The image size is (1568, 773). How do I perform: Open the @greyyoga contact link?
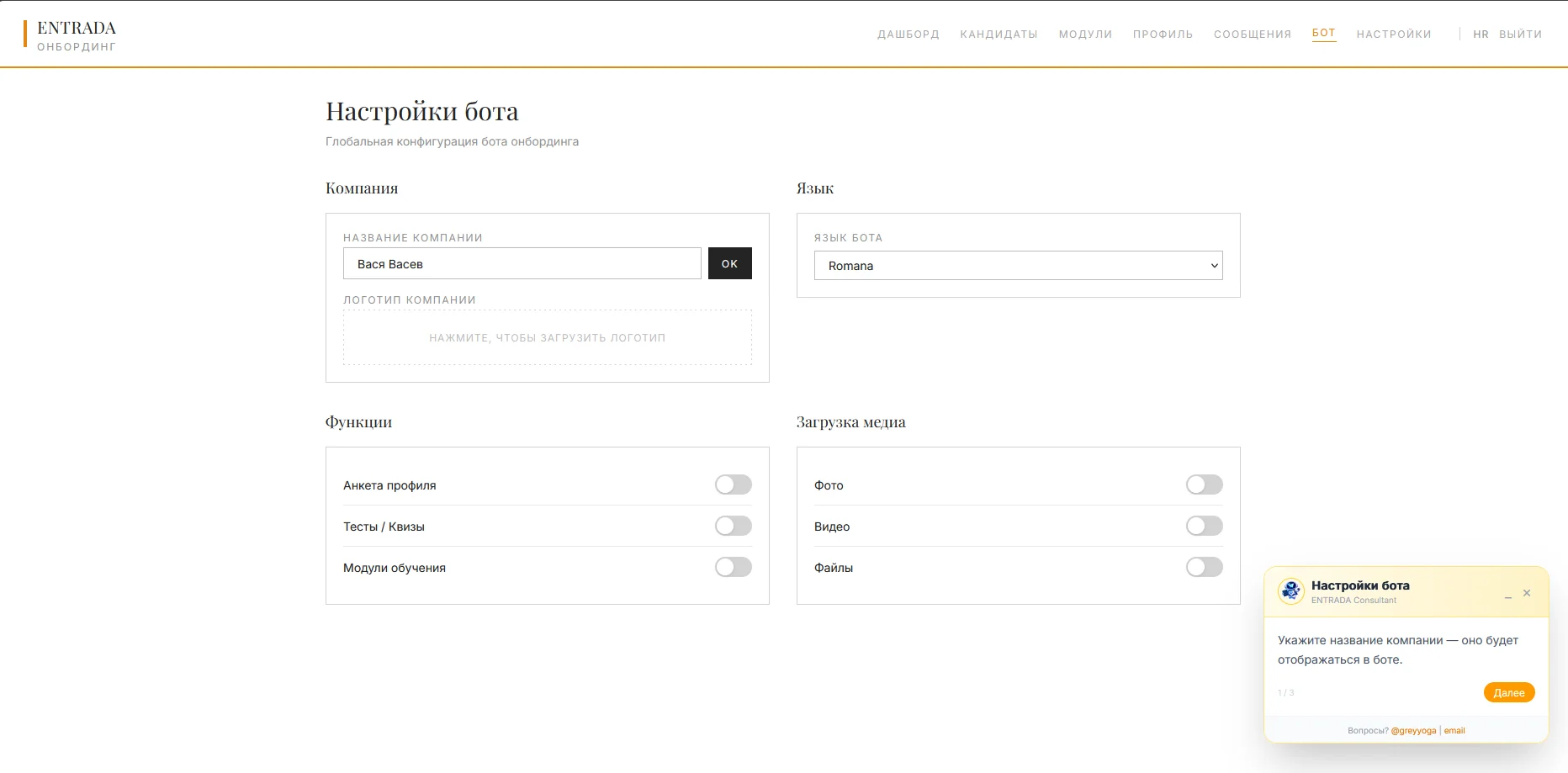pyautogui.click(x=1413, y=730)
